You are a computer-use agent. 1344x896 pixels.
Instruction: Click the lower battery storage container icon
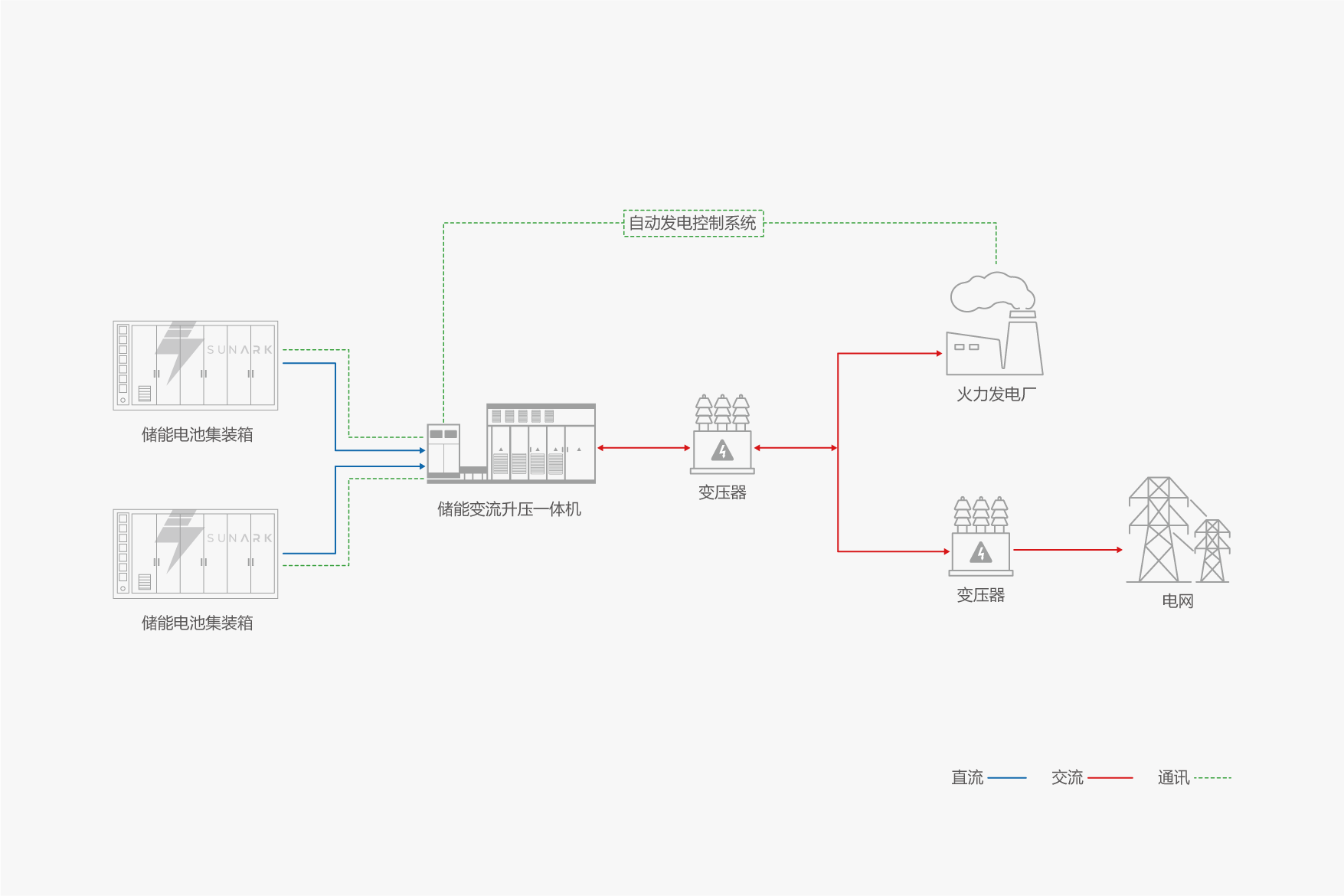click(195, 554)
